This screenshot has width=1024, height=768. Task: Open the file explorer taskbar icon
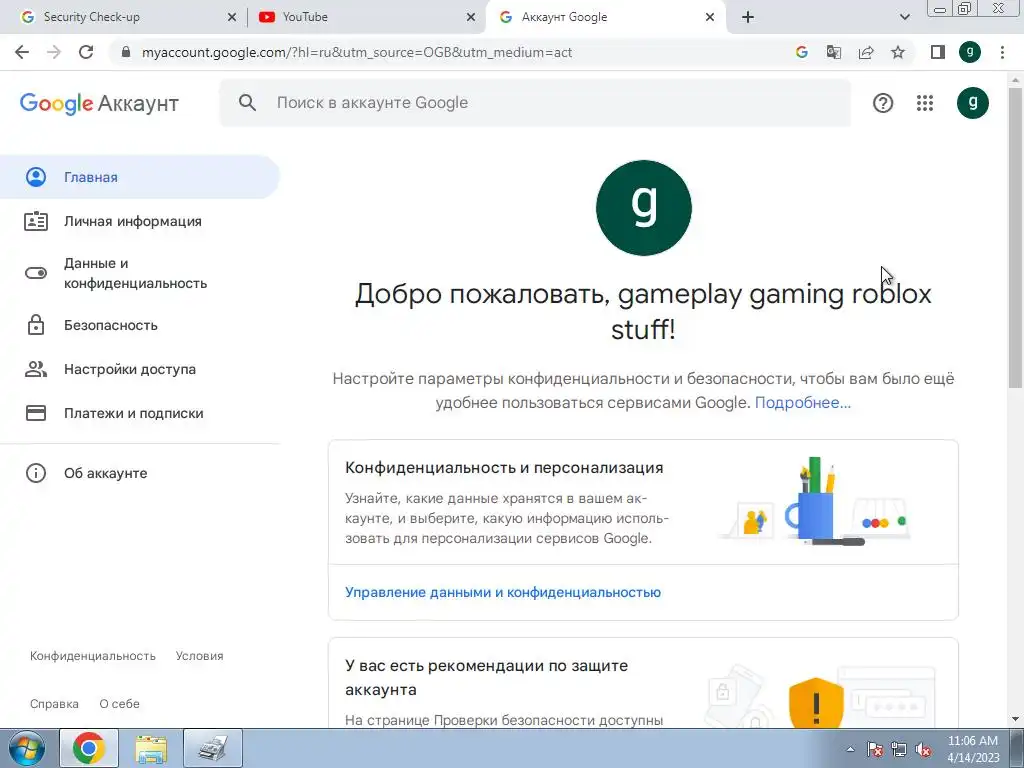click(151, 748)
